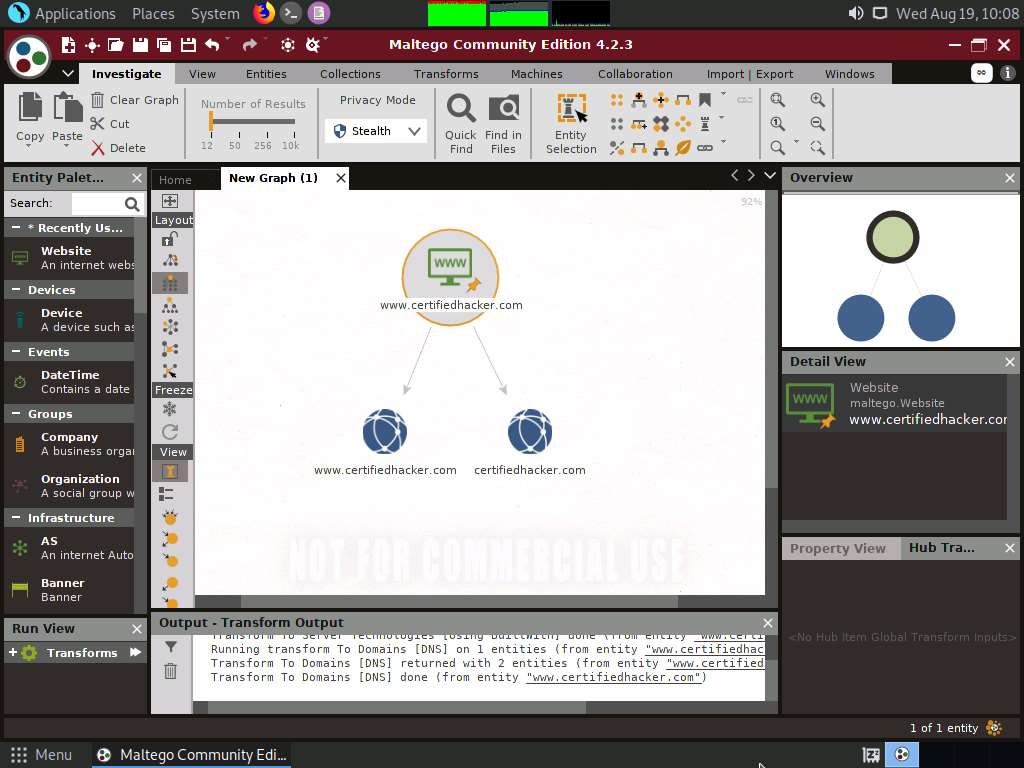Open the View ribbon tab

[x=202, y=74]
